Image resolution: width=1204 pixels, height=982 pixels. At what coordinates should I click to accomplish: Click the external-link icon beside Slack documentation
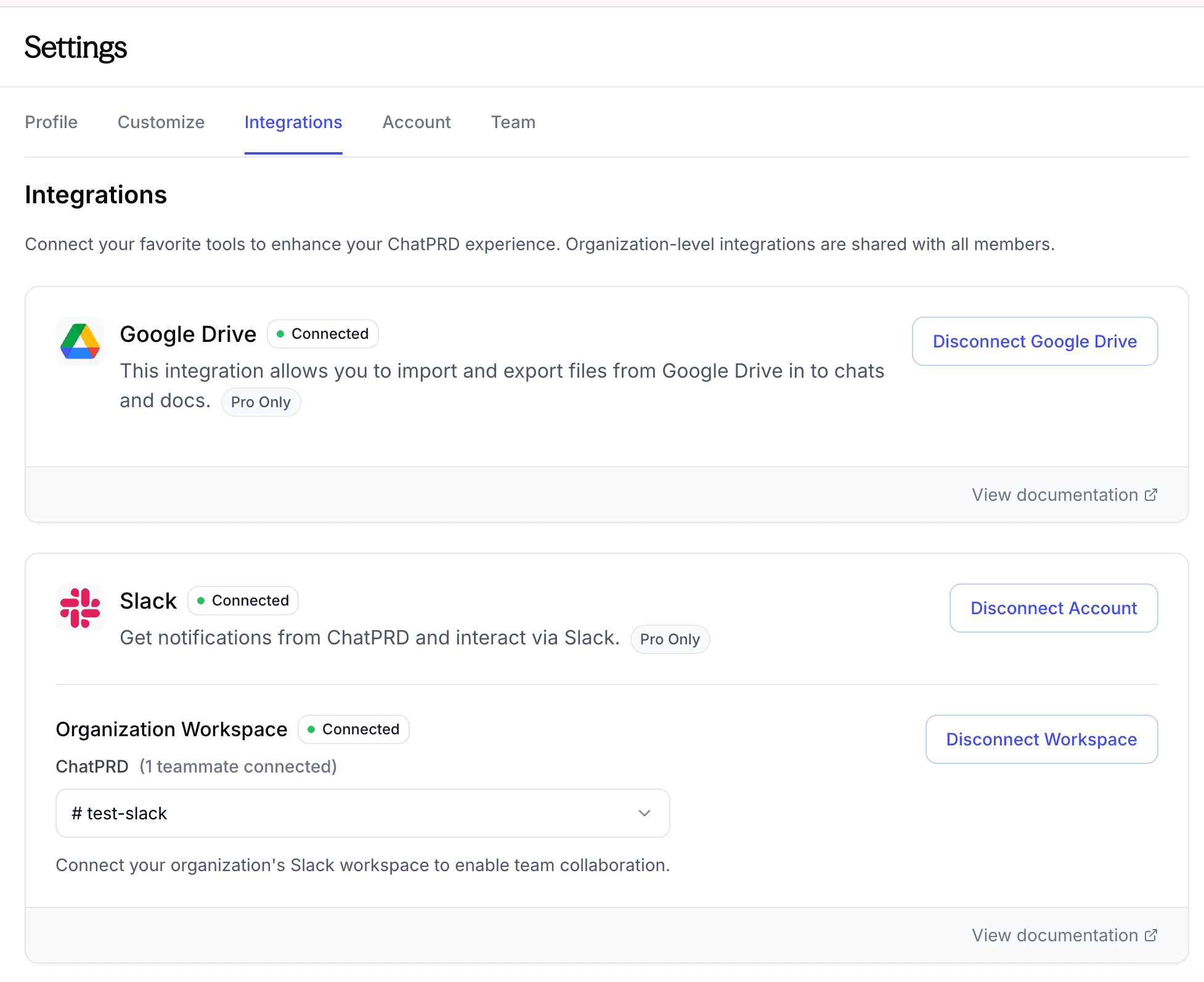click(1151, 935)
